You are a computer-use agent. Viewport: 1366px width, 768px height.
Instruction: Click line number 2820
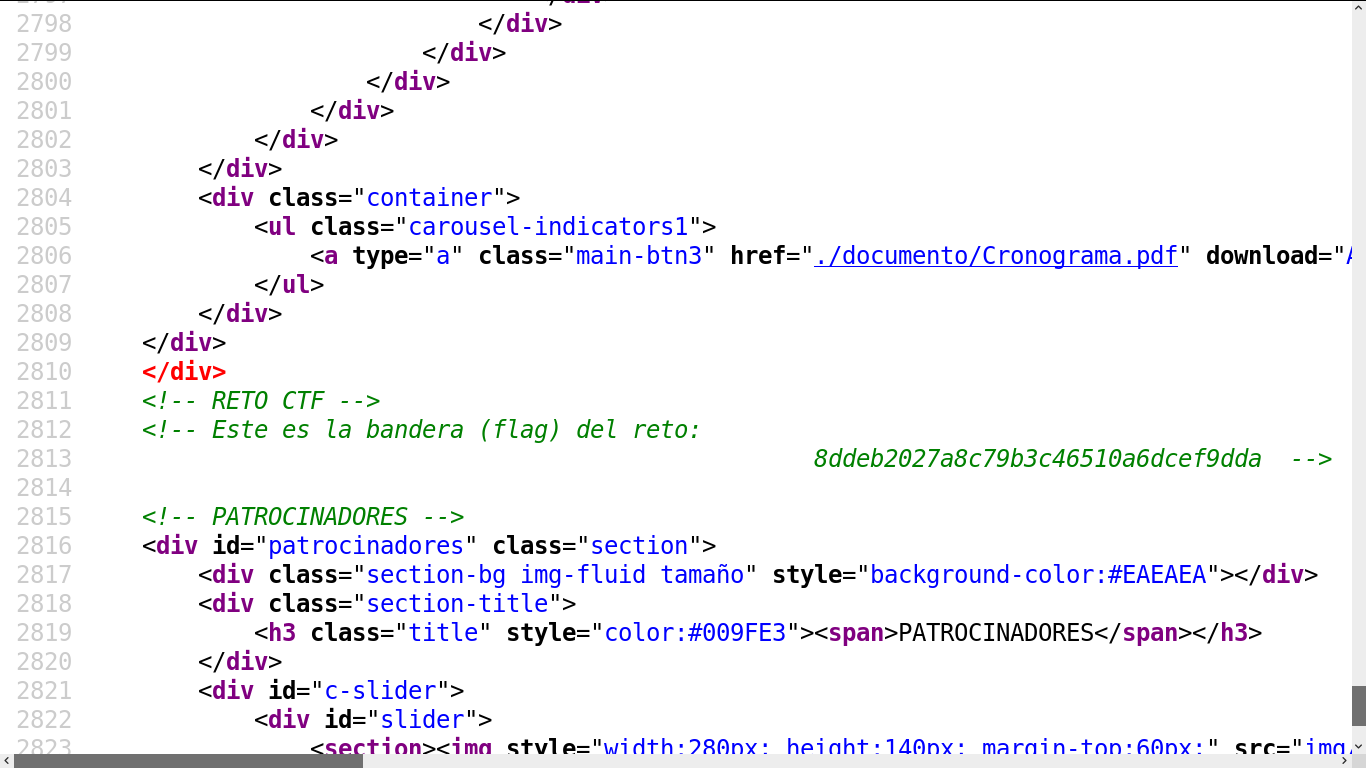(x=44, y=662)
